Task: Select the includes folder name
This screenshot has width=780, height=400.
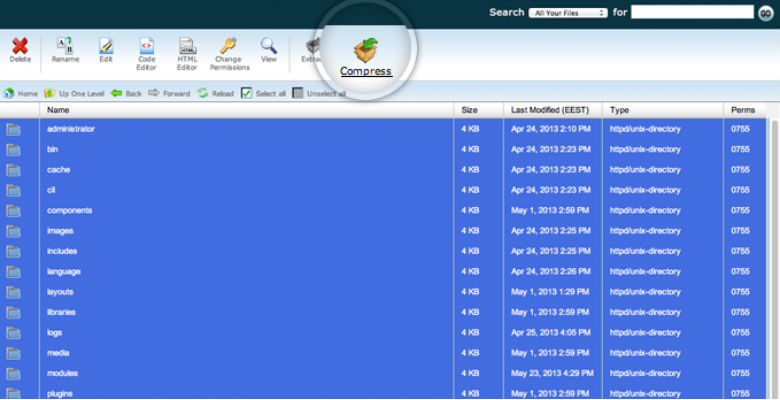Action: (x=62, y=251)
